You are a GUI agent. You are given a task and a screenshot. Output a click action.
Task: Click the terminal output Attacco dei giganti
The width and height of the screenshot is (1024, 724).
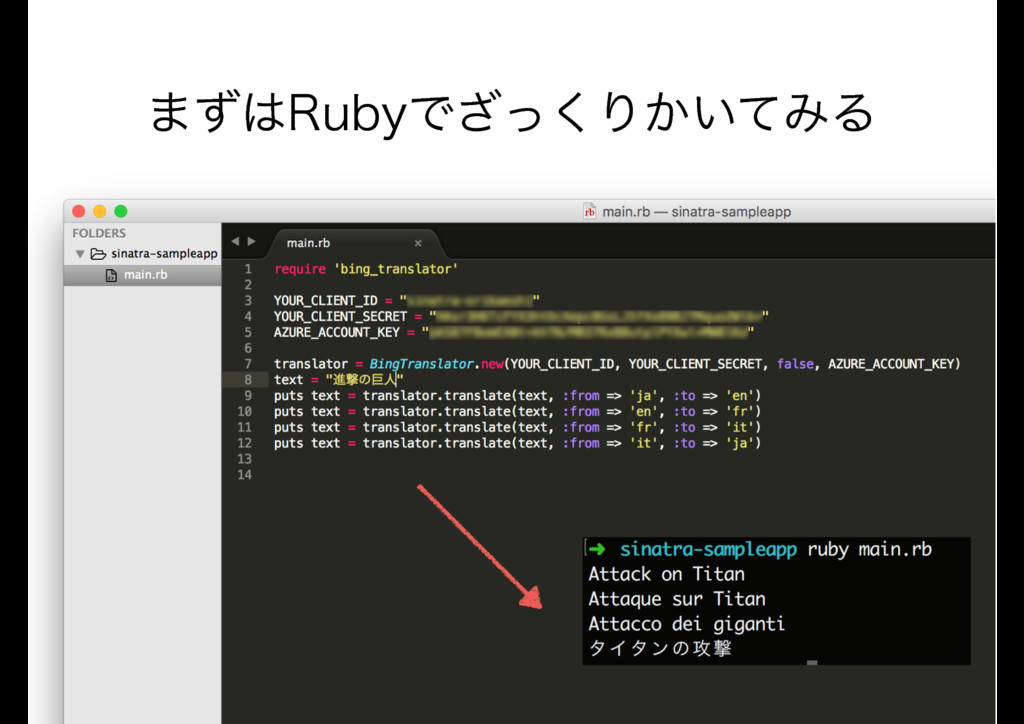point(686,624)
